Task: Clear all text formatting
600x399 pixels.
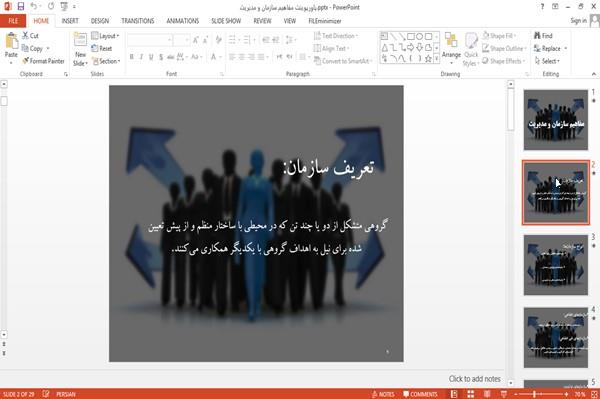Action: coord(218,39)
